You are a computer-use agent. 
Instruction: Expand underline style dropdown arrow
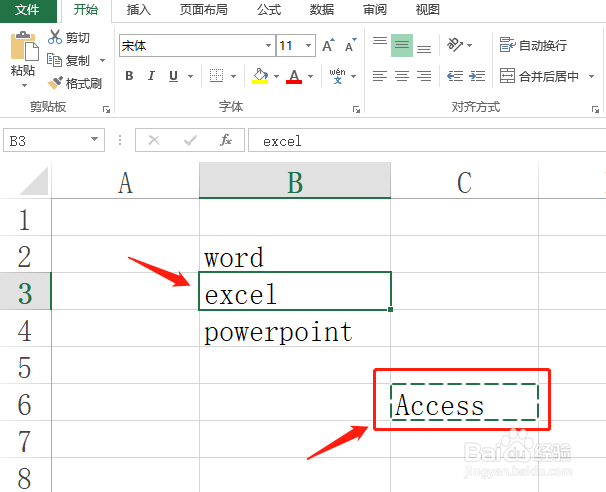click(191, 76)
